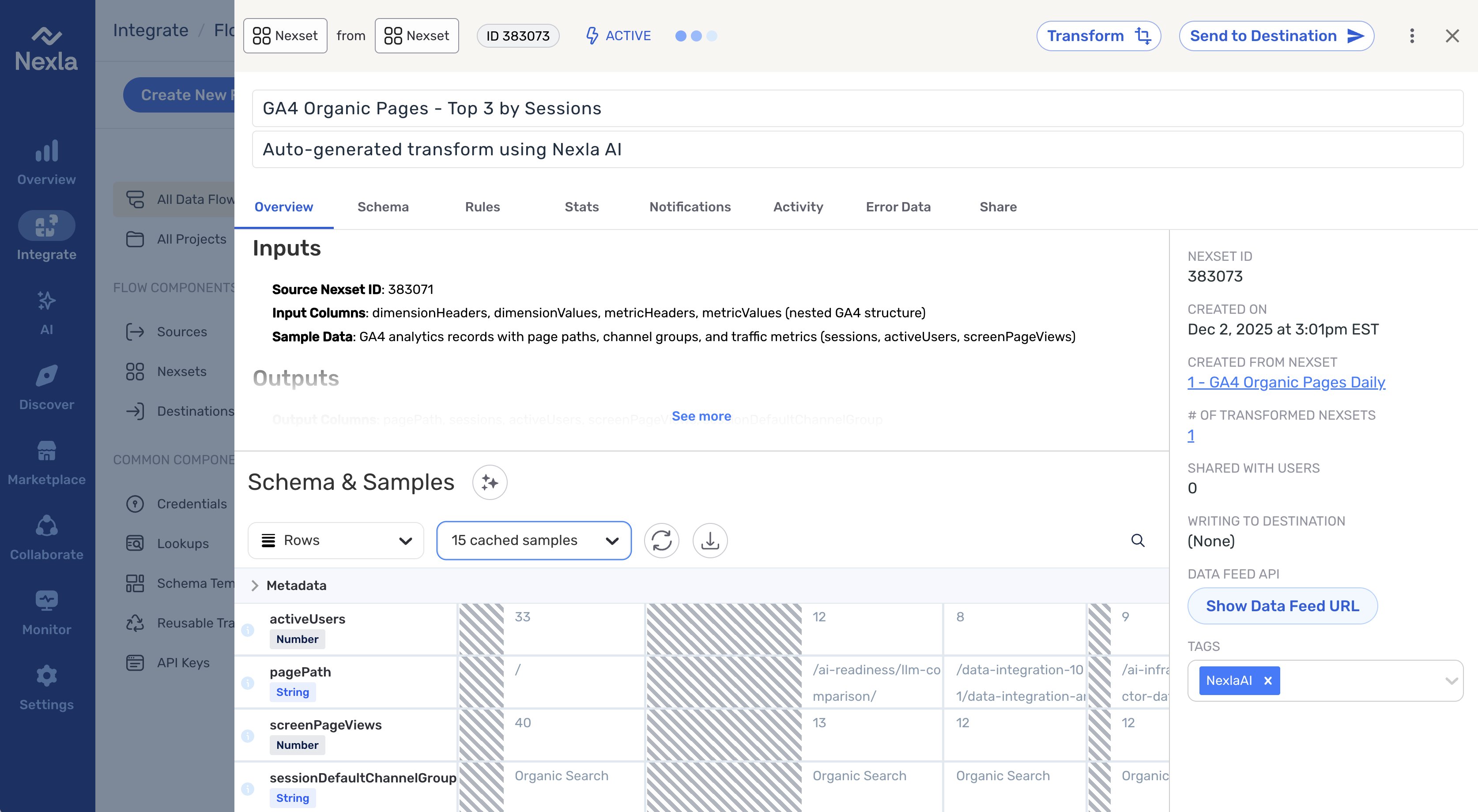Switch to the Error Data tab

tap(898, 207)
